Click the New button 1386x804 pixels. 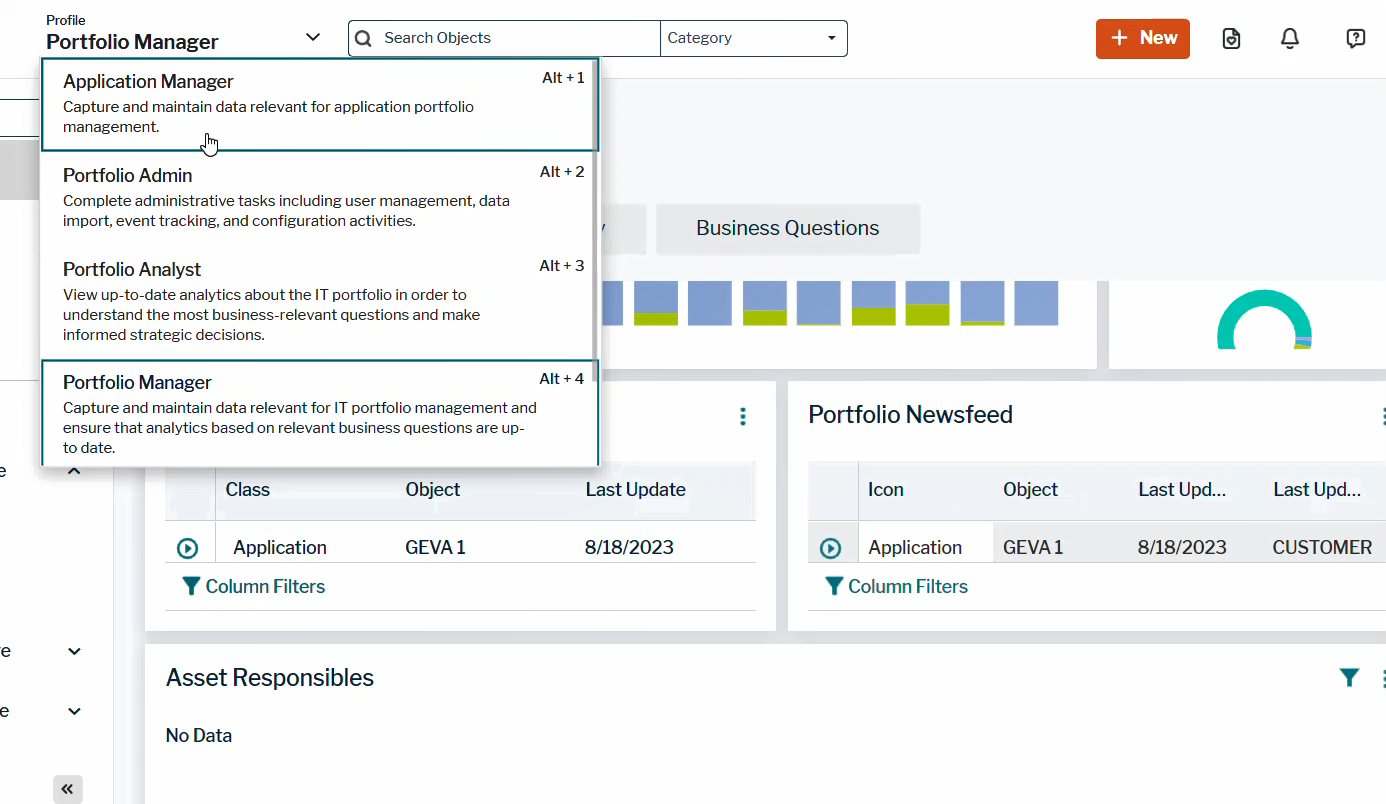click(1142, 38)
